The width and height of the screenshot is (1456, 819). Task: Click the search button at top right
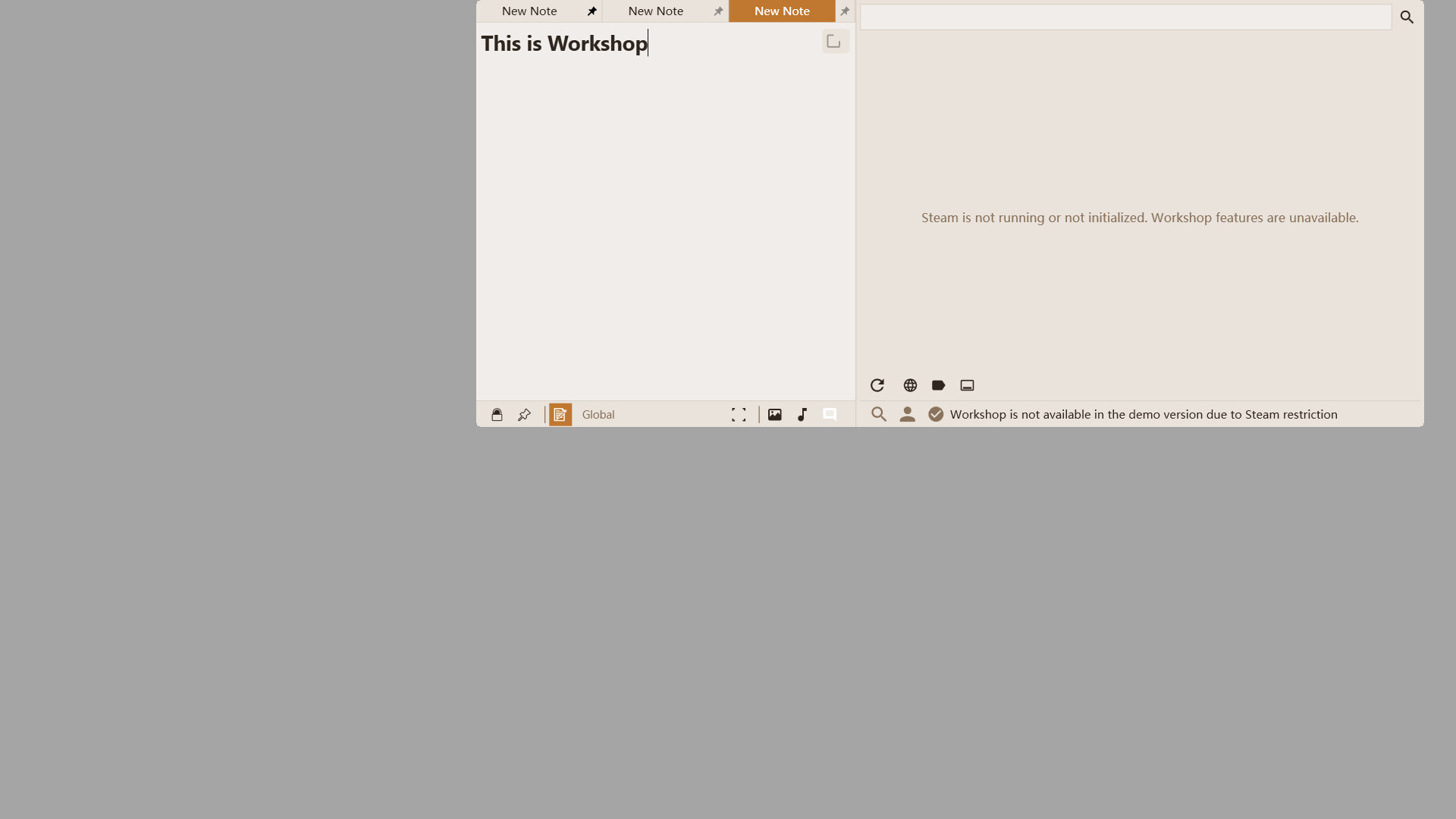(1407, 17)
